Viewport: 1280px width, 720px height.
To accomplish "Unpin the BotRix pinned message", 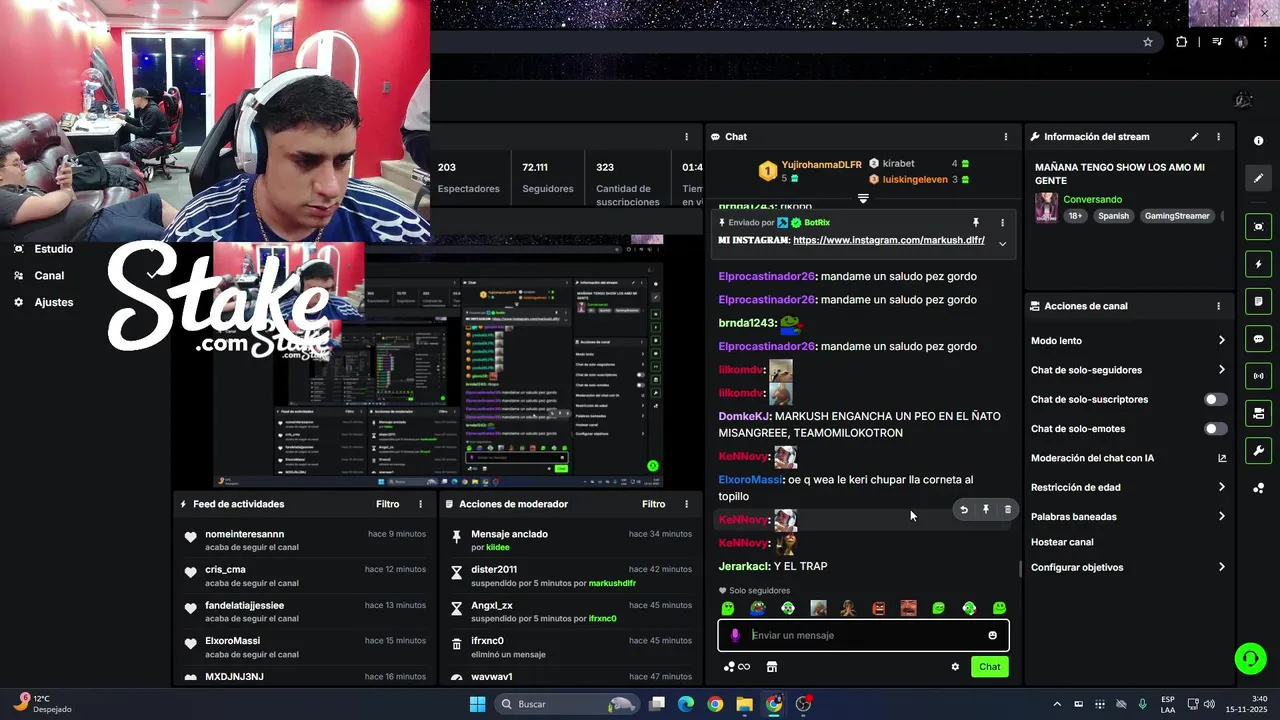I will tap(976, 223).
